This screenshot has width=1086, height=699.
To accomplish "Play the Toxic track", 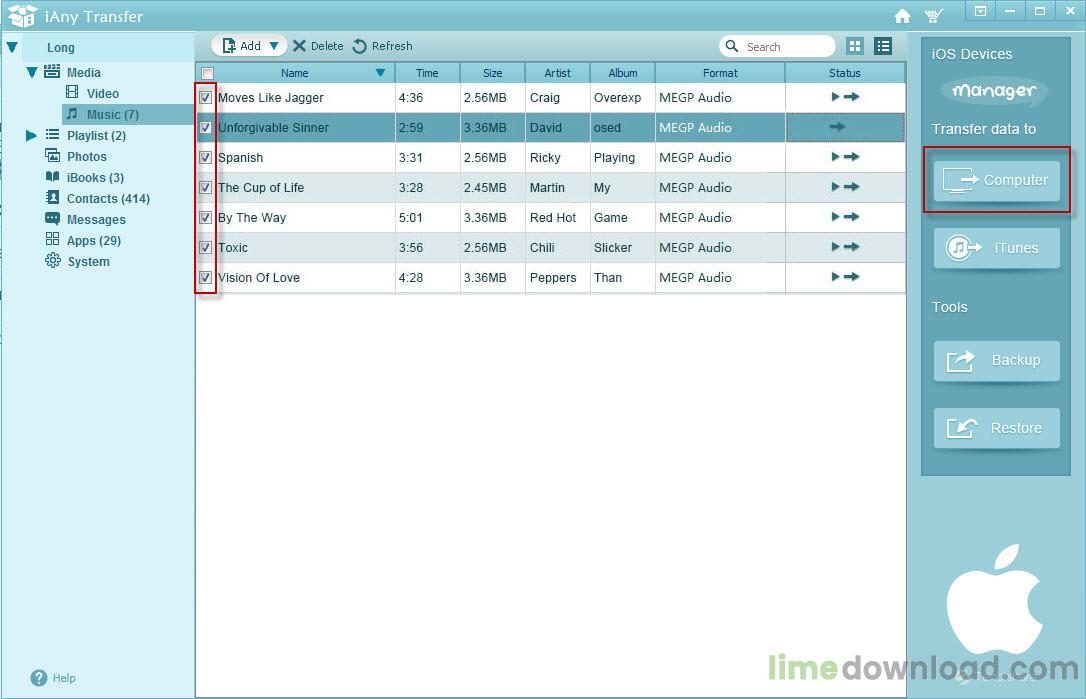I will (x=835, y=247).
